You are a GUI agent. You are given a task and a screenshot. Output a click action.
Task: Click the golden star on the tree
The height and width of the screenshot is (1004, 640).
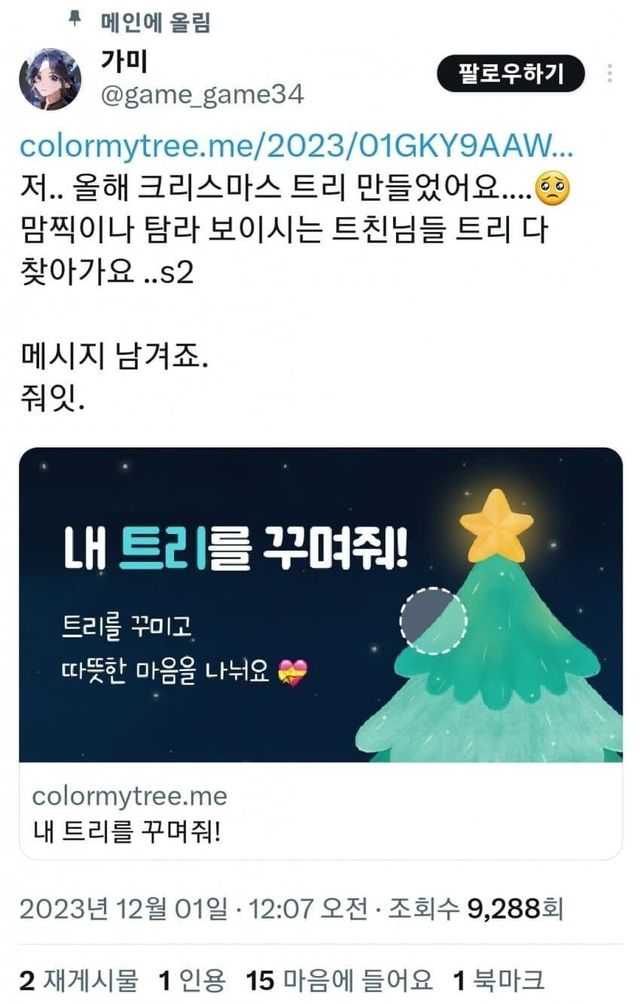click(x=496, y=526)
